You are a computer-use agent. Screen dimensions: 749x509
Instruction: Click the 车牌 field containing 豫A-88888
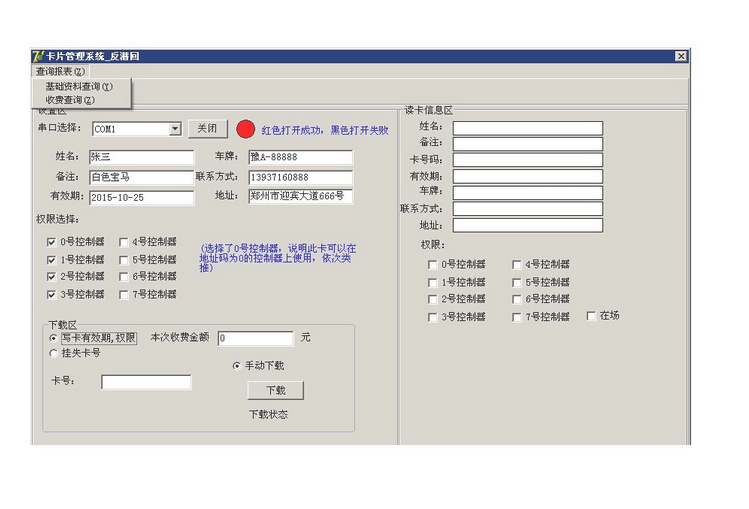coord(300,157)
